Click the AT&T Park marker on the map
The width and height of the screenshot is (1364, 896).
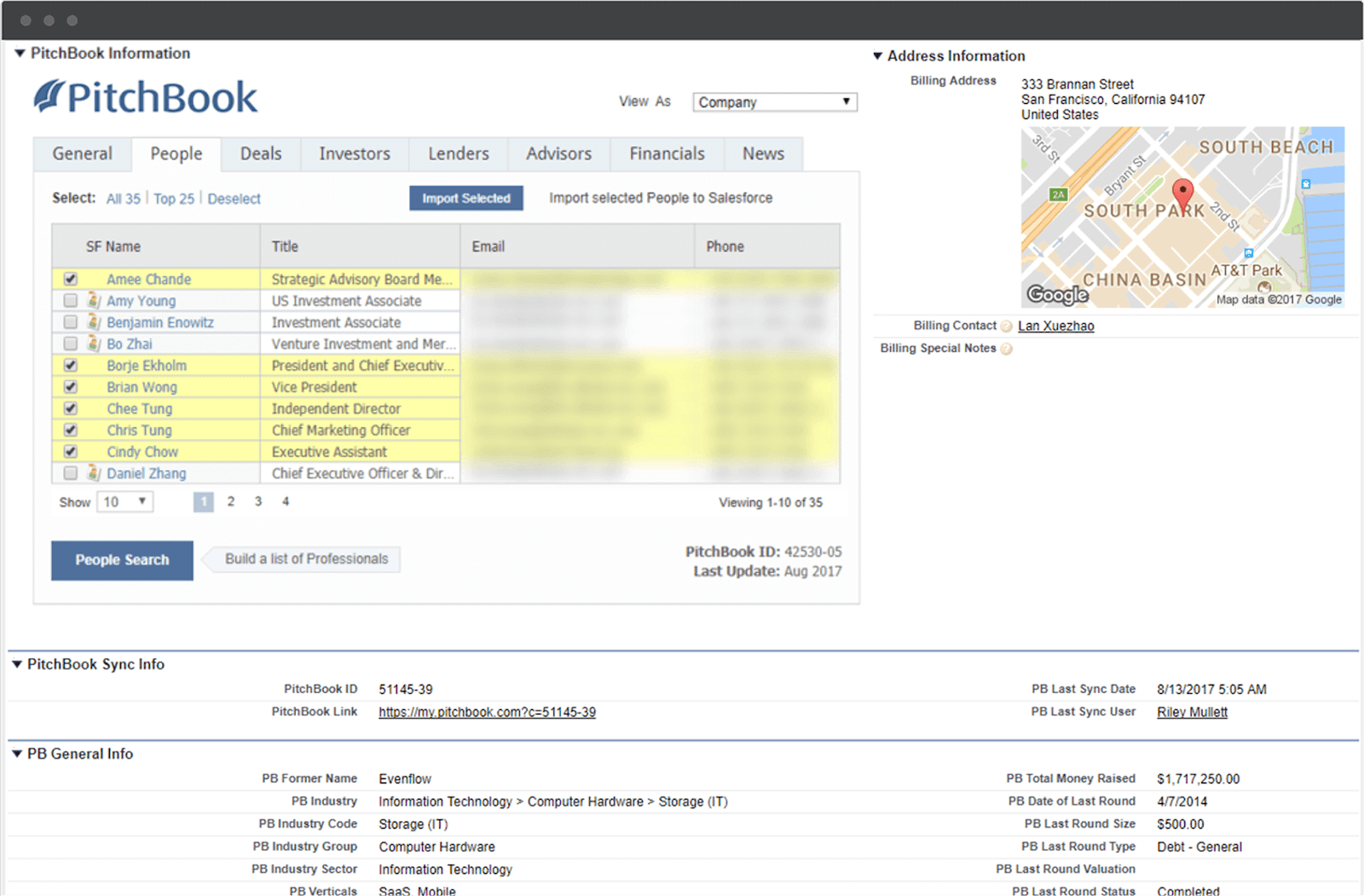point(1264,287)
